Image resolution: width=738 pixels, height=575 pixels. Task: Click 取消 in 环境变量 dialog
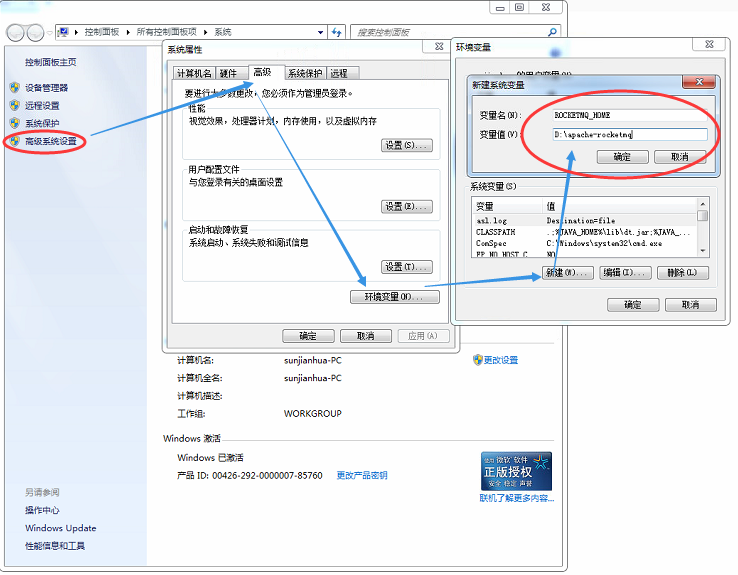(690, 305)
